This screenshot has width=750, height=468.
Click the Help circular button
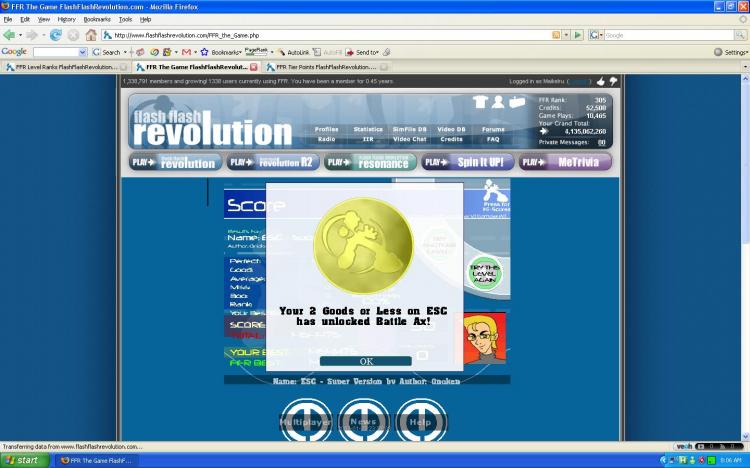(420, 422)
